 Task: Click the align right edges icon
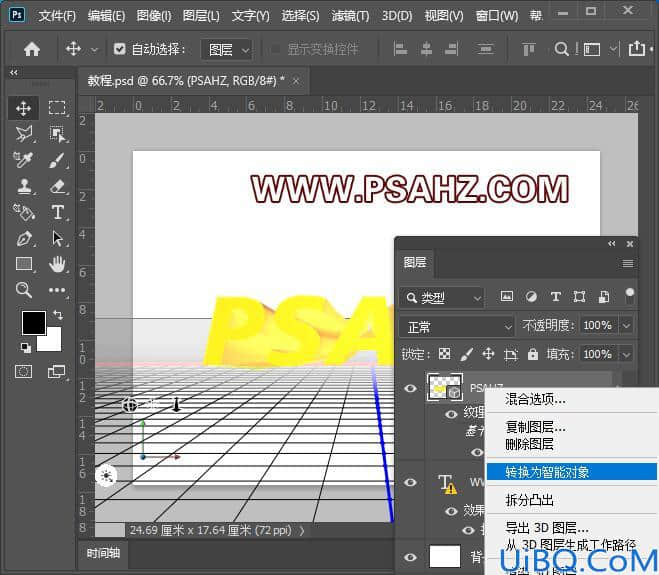[451, 49]
